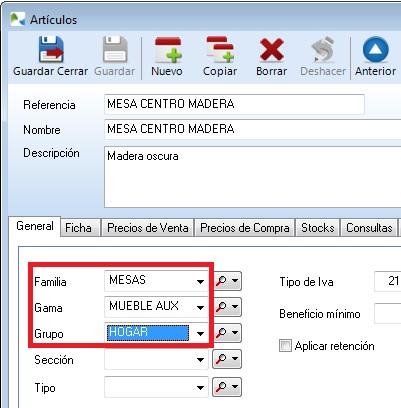Screen dimensions: 401x408
Task: Click the magnifier search icon beside Grupo
Action: tap(221, 332)
